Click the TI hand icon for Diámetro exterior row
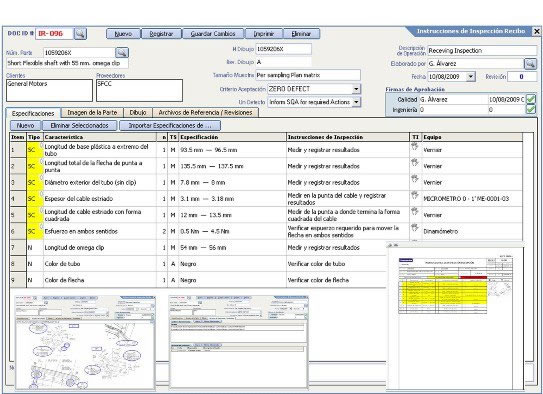Viewport: 543px width, 394px height. point(415,179)
